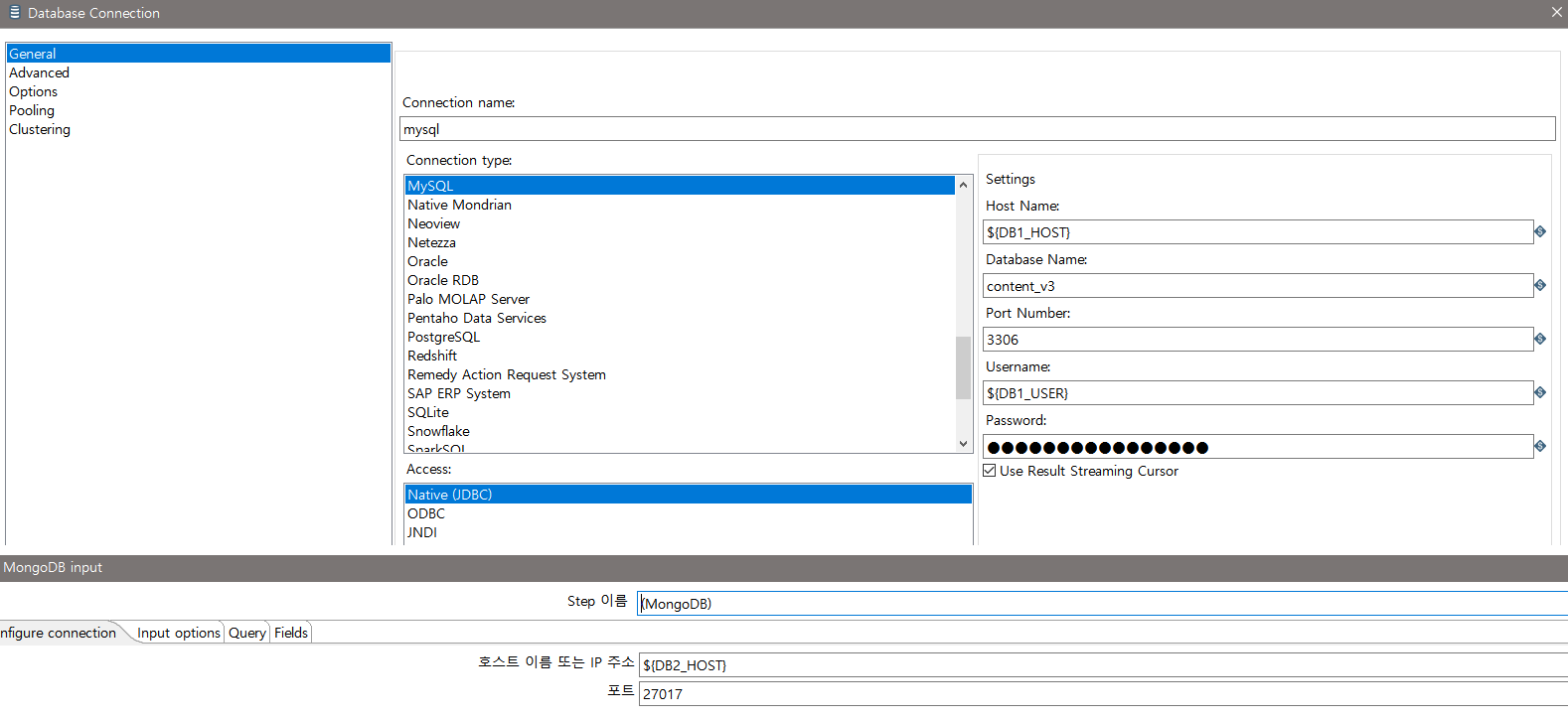Click the Database Connection title bar icon
The width and height of the screenshot is (1568, 719).
pyautogui.click(x=14, y=13)
